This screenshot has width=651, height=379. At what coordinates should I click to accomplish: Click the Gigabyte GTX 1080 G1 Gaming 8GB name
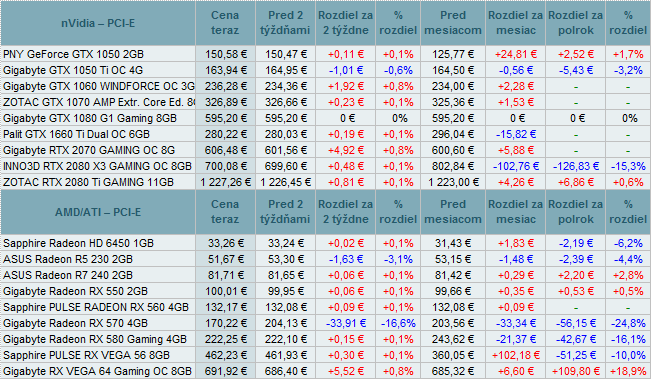tap(90, 118)
